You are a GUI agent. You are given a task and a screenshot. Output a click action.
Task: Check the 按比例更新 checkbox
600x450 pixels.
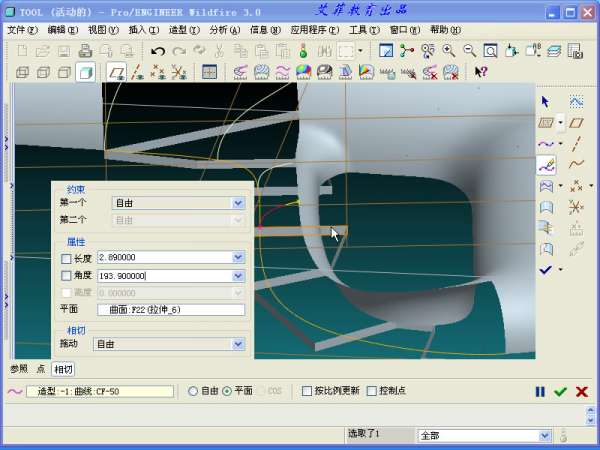(307, 391)
